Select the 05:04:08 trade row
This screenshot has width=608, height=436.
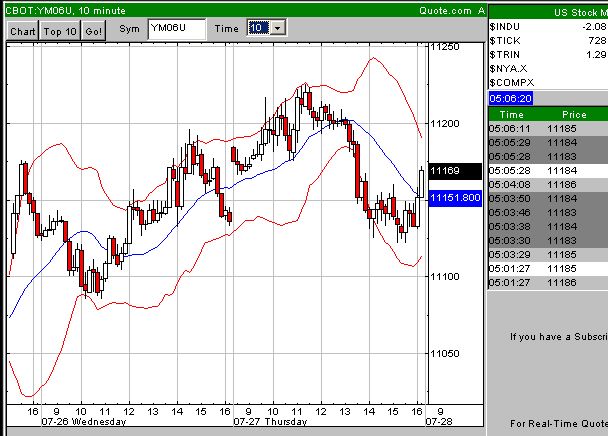coord(548,184)
